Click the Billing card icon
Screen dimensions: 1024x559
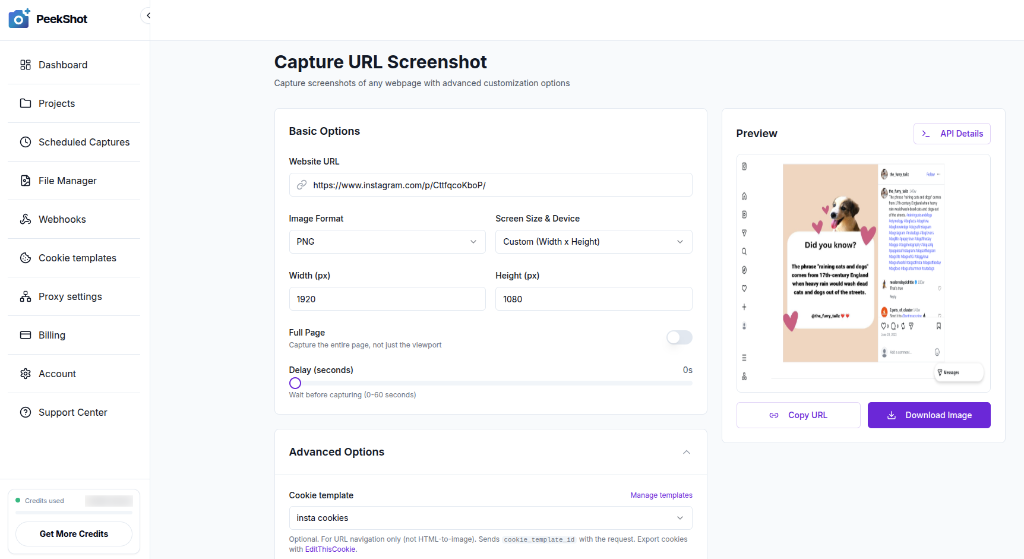(25, 335)
